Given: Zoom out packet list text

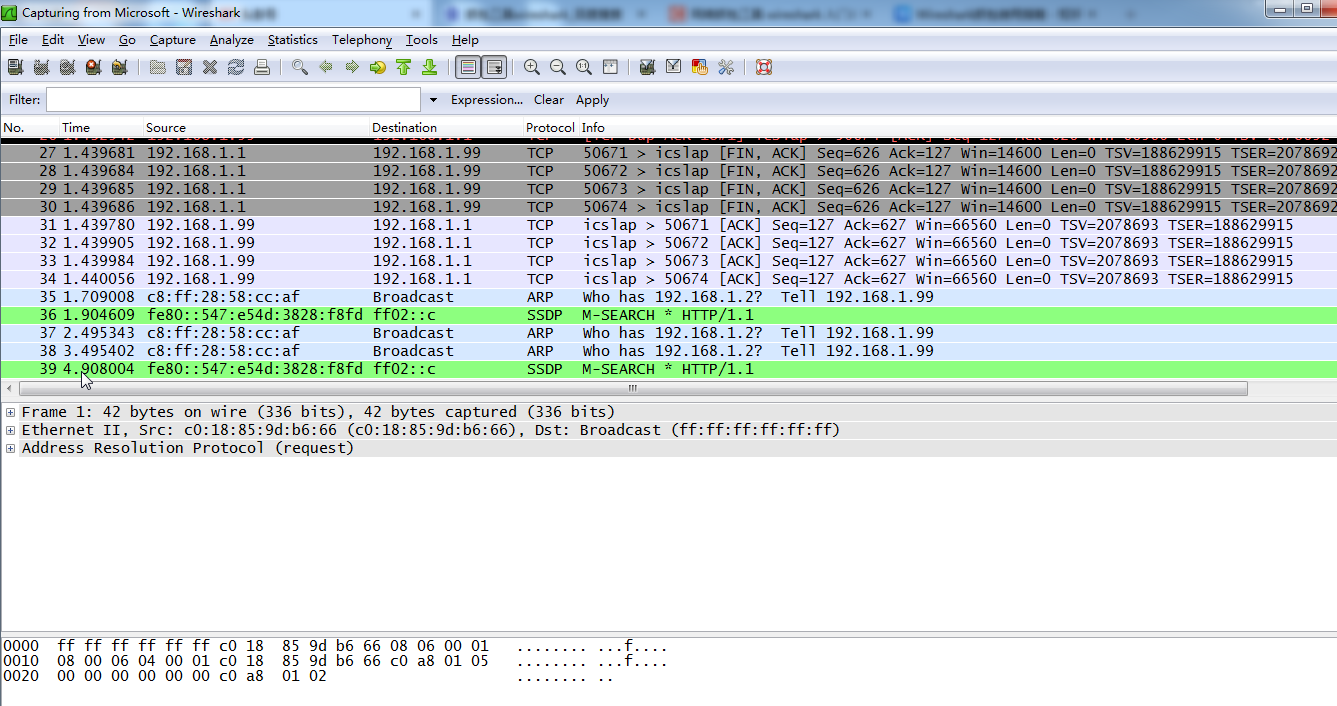Looking at the screenshot, I should (x=558, y=67).
